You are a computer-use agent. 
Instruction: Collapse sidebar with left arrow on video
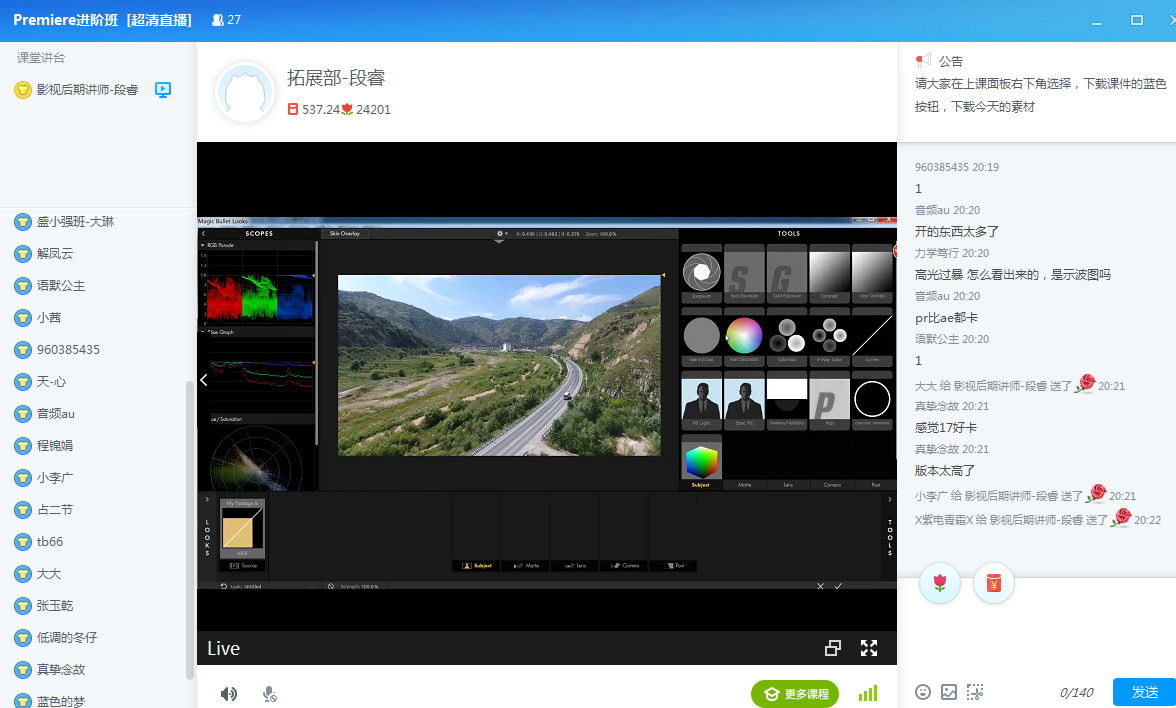[x=204, y=380]
